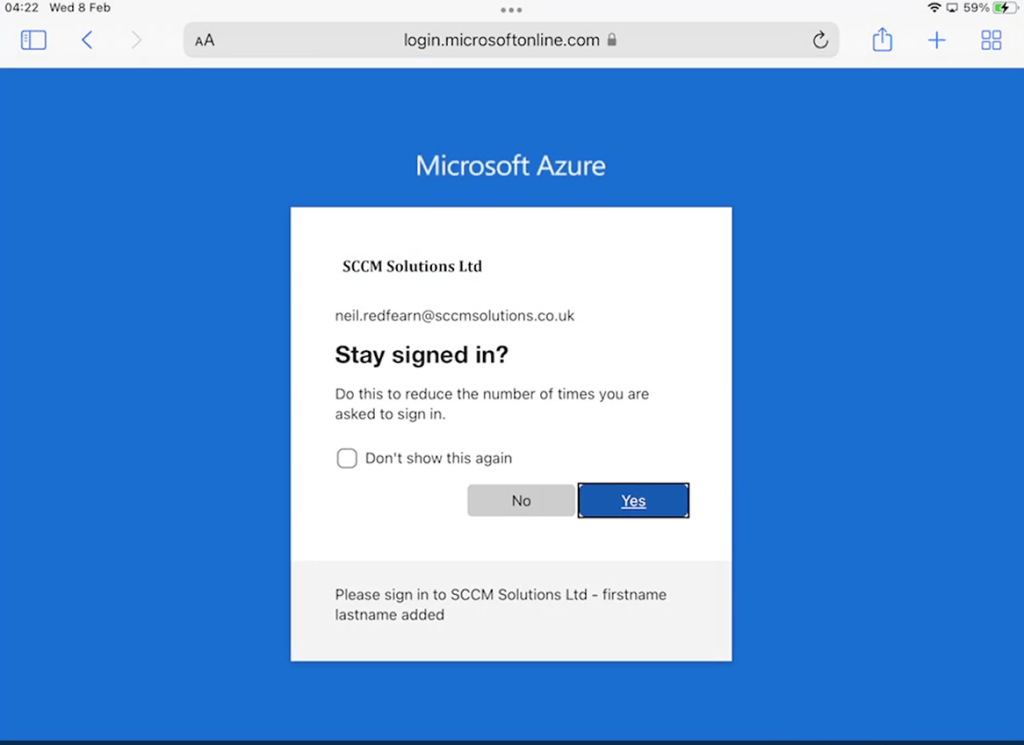Choose No on the stay signed in prompt

click(x=521, y=500)
